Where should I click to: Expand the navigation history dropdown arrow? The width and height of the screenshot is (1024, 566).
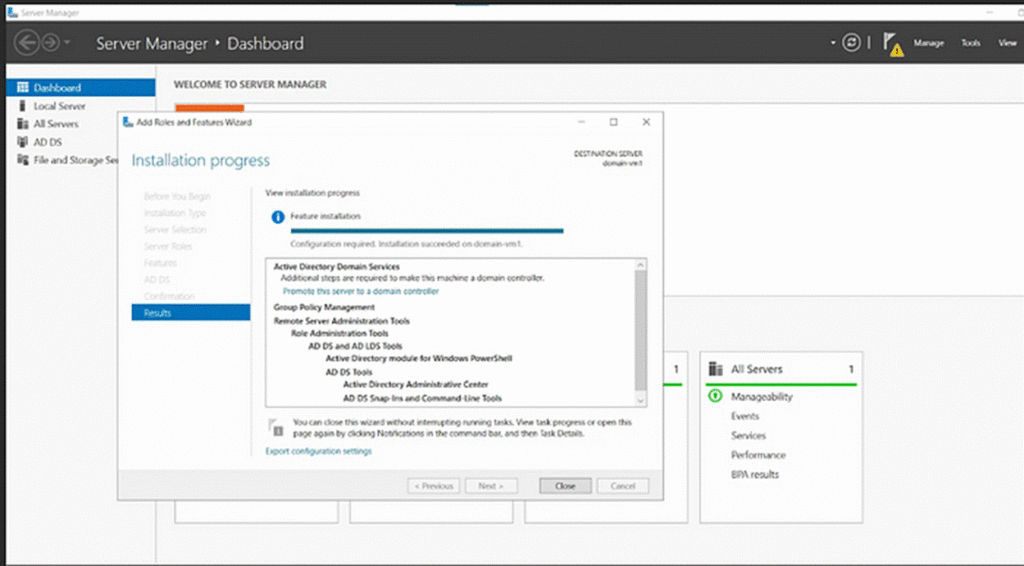[x=68, y=44]
